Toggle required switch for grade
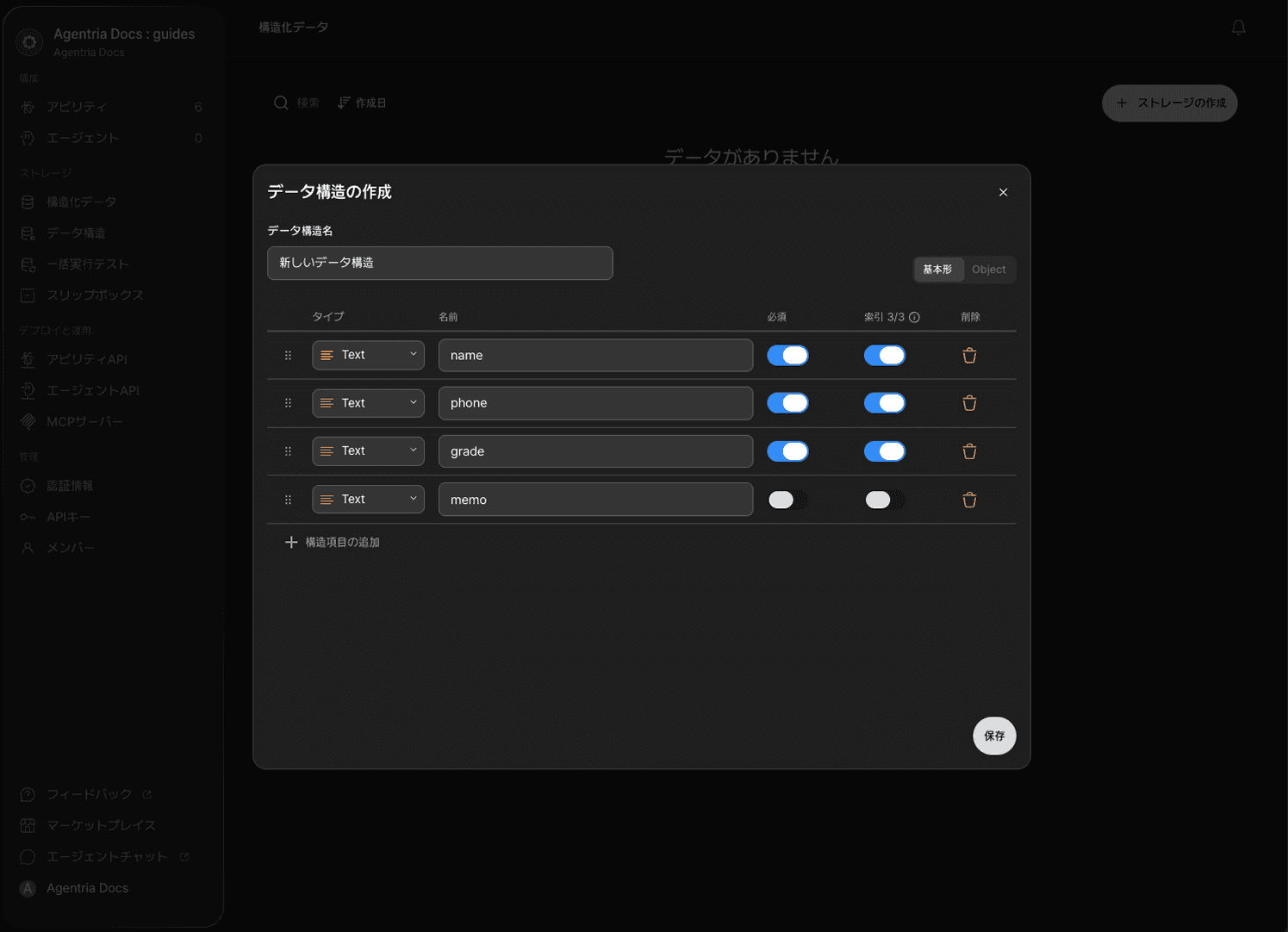The image size is (1288, 932). point(787,451)
